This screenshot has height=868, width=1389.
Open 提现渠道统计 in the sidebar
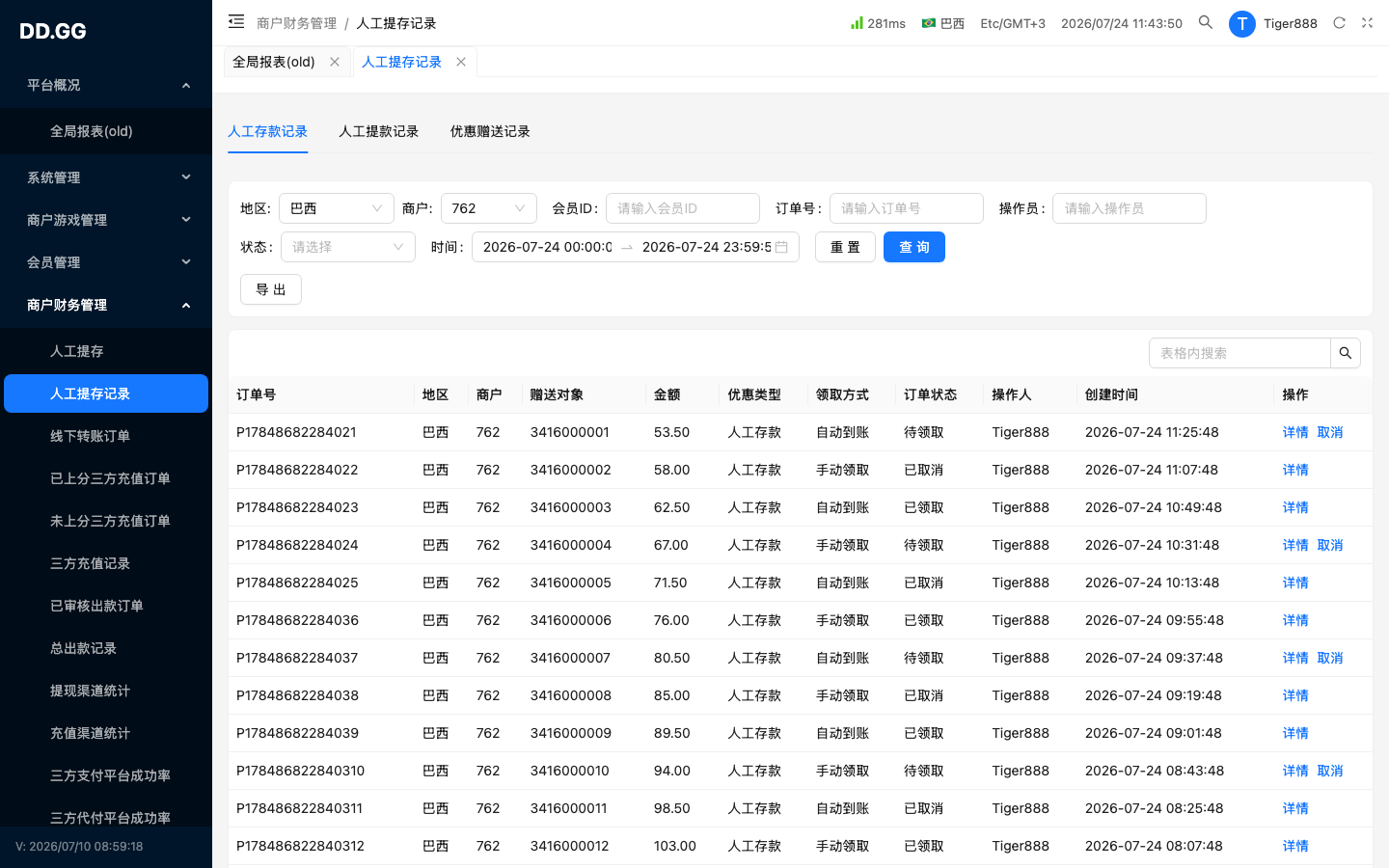click(x=106, y=691)
